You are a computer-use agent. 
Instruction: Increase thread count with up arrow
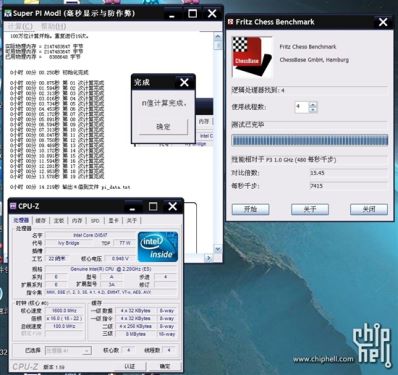coord(313,105)
